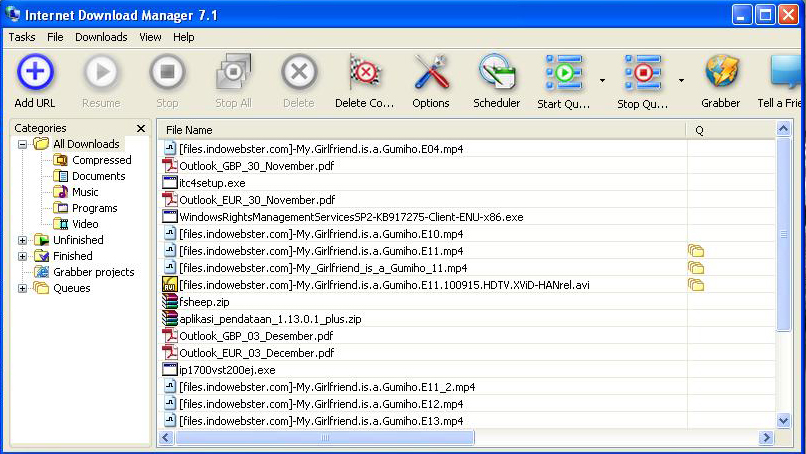Select the Documents category
The height and width of the screenshot is (454, 806).
(x=99, y=176)
